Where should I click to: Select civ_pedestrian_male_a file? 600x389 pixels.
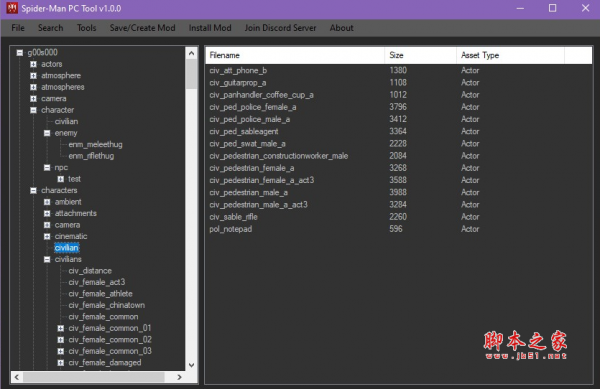coord(398,192)
